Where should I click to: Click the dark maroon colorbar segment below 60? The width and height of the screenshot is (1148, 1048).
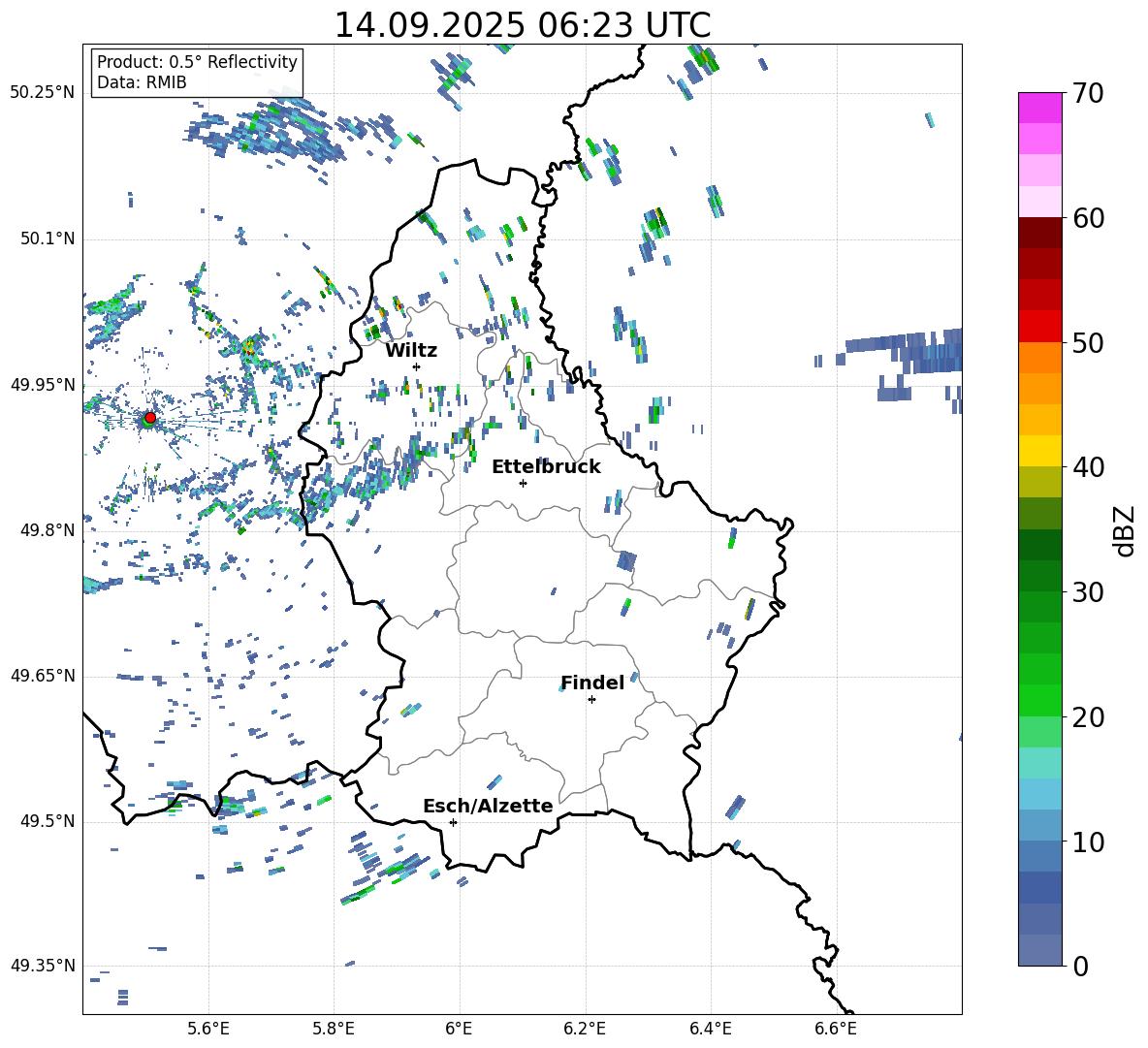point(1039,233)
